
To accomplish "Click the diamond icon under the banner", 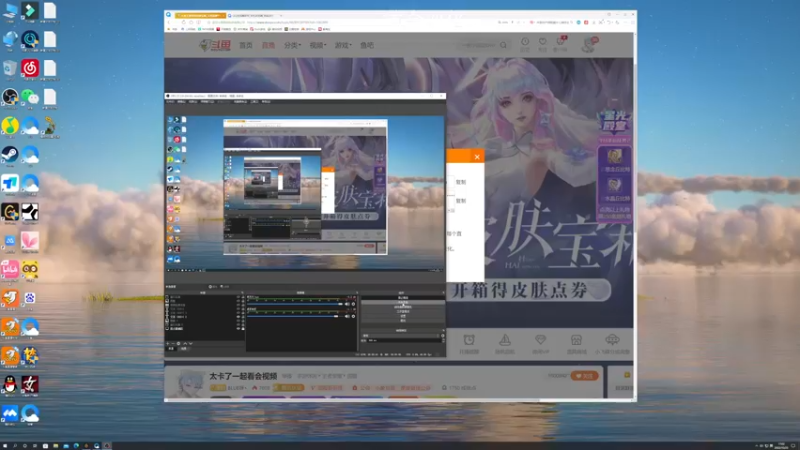I will [540, 340].
